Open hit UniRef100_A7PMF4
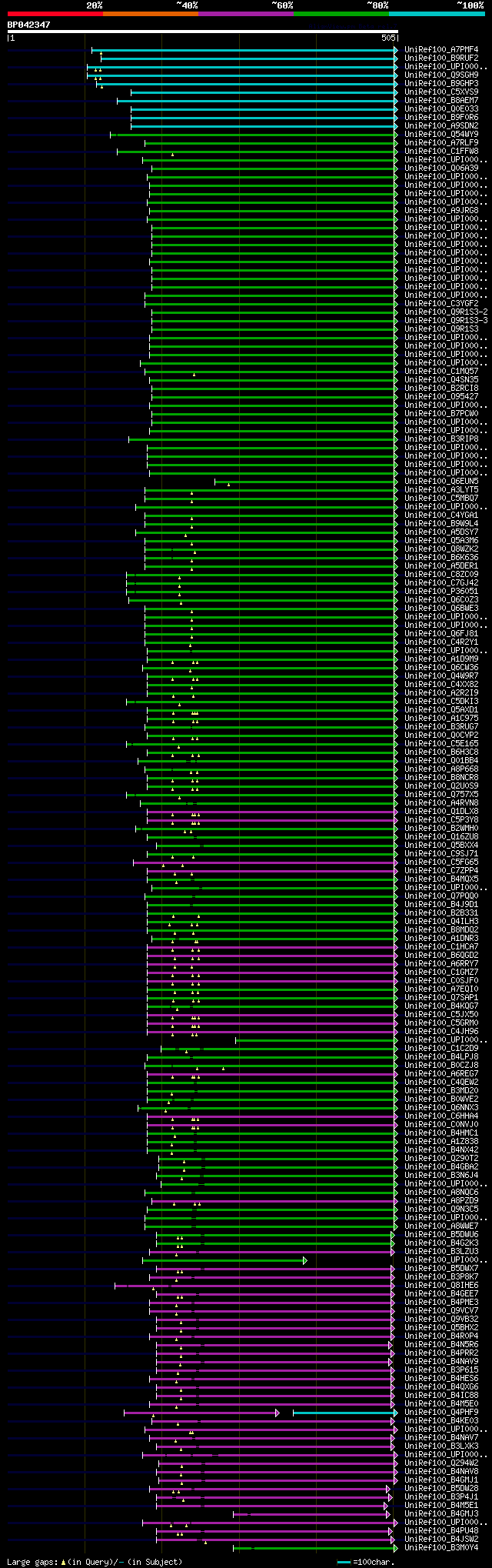 [441, 50]
